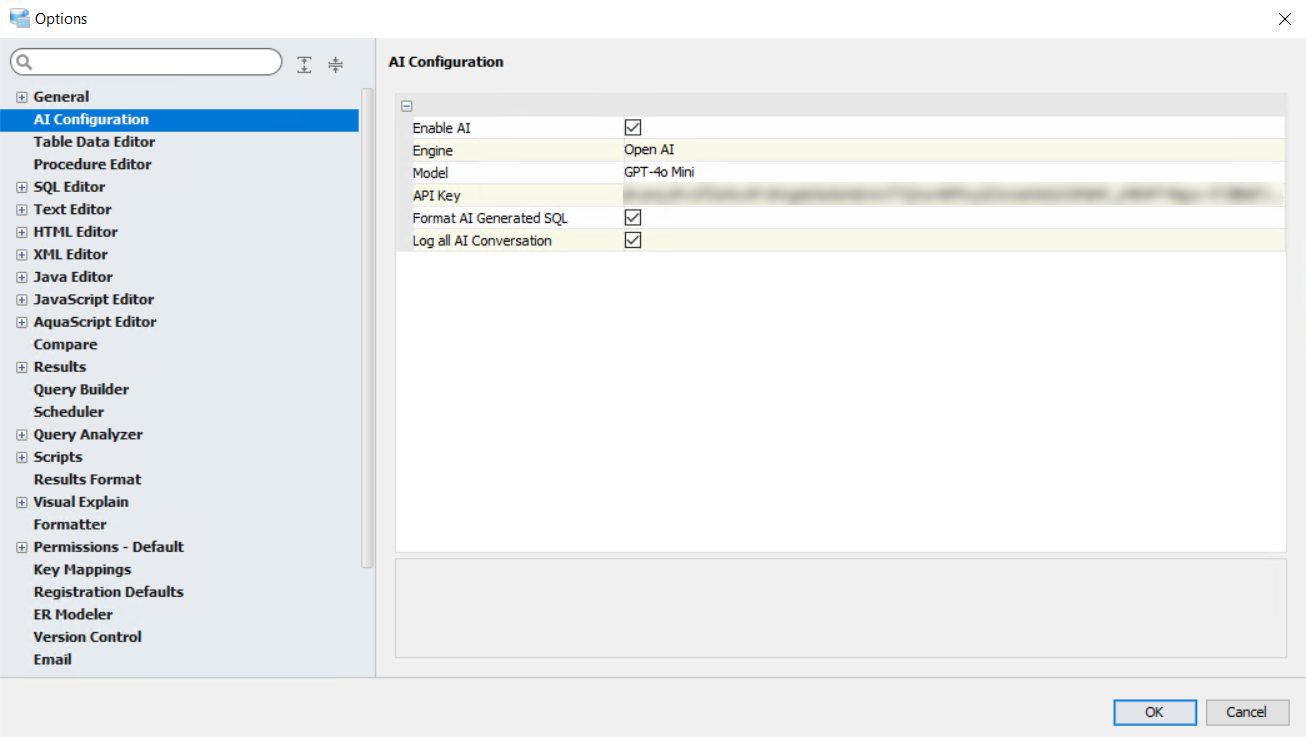Open the Results Format options page

pyautogui.click(x=87, y=479)
